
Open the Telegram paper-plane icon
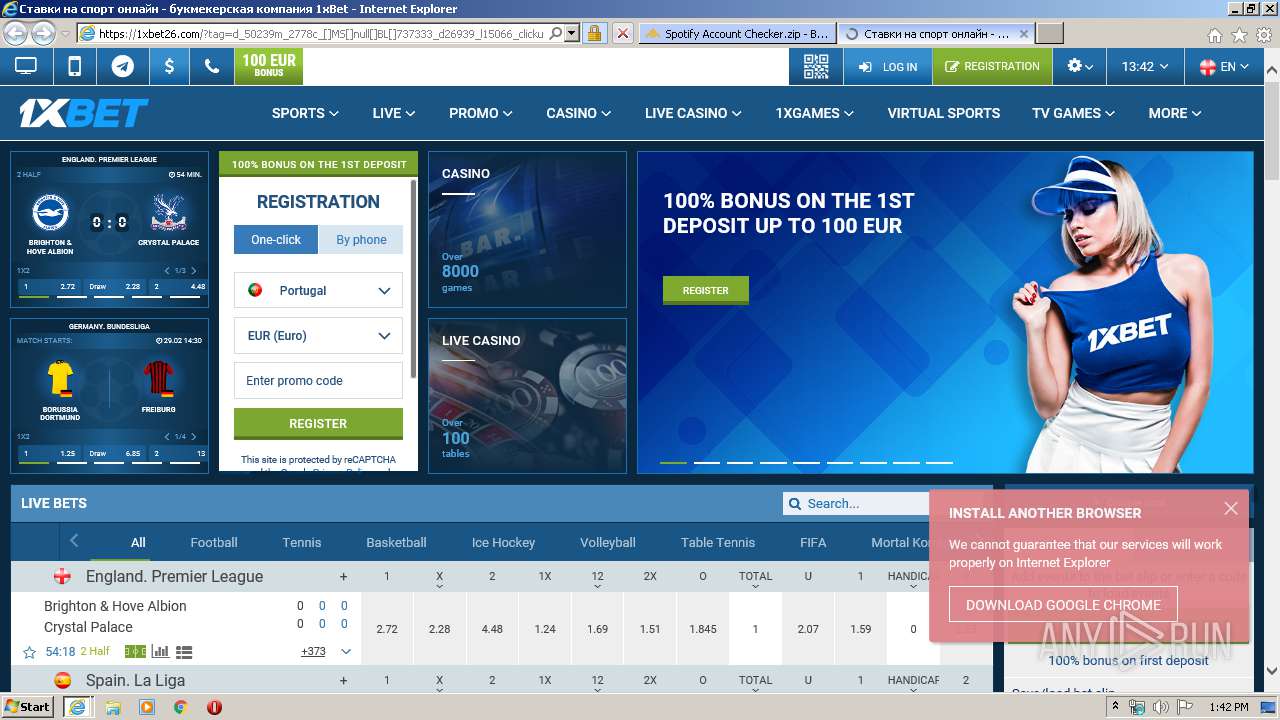click(x=122, y=67)
